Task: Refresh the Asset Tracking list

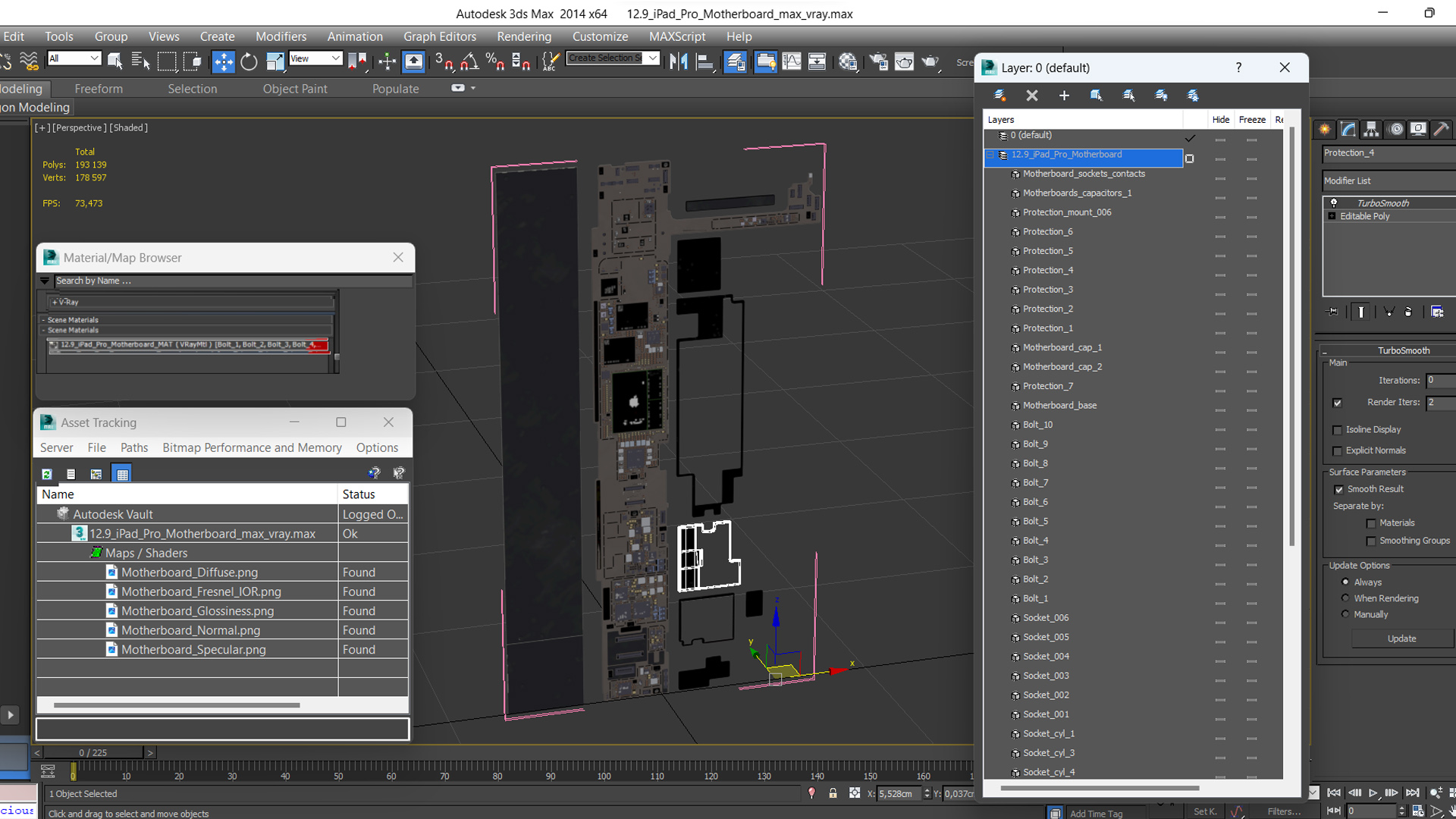Action: click(x=47, y=474)
